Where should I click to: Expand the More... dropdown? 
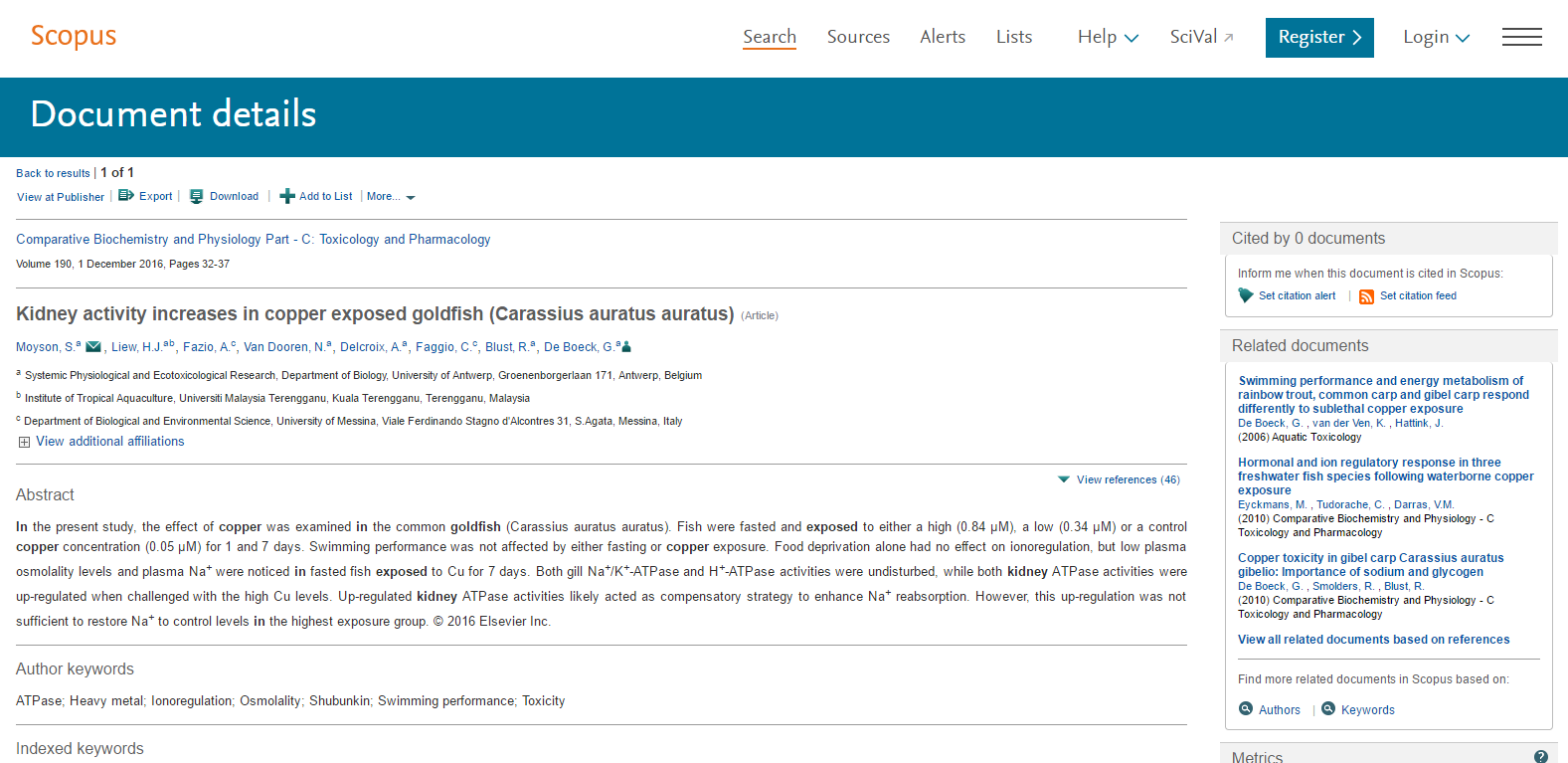(390, 197)
